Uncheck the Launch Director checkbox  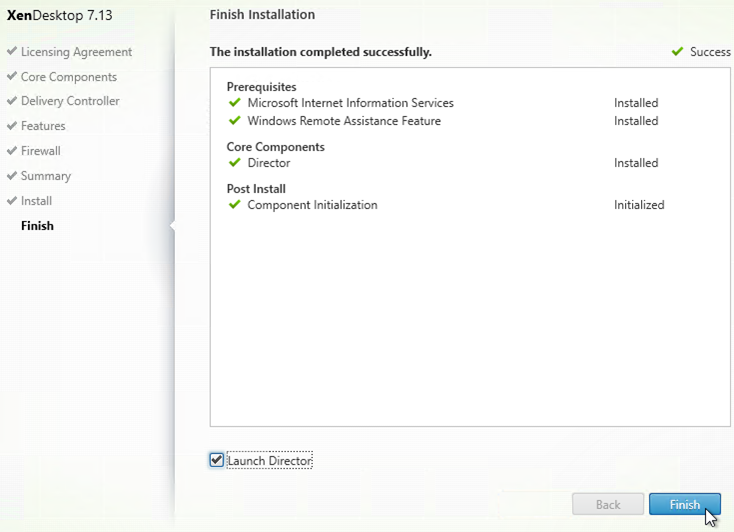click(x=217, y=460)
